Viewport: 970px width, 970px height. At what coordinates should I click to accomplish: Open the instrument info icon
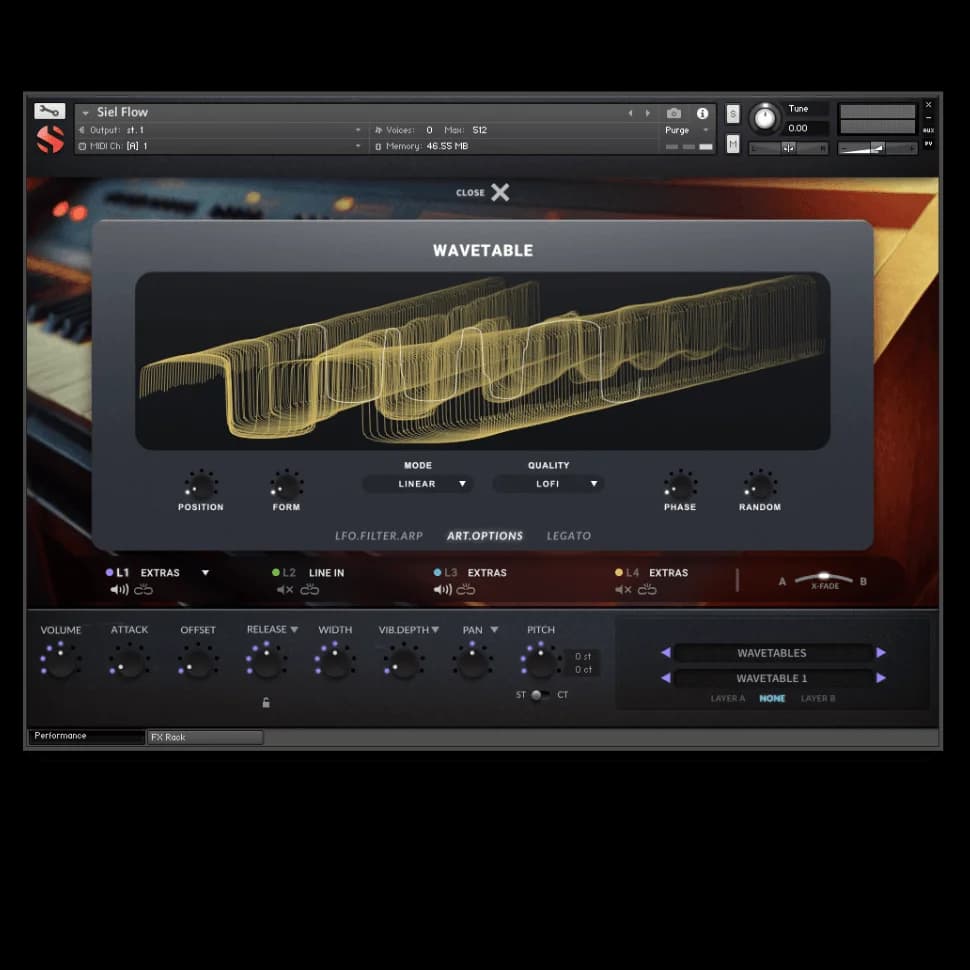(x=702, y=113)
